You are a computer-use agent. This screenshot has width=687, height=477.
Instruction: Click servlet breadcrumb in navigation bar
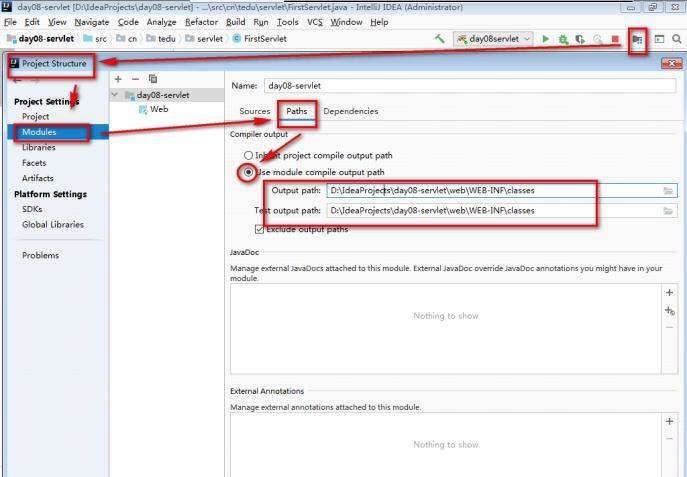point(205,39)
